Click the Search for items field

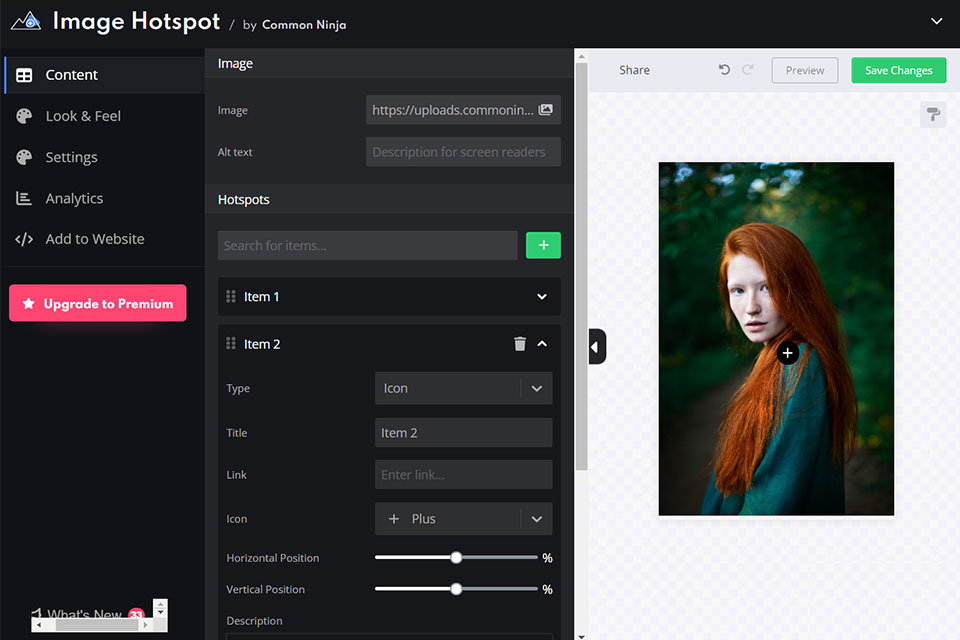(x=367, y=245)
